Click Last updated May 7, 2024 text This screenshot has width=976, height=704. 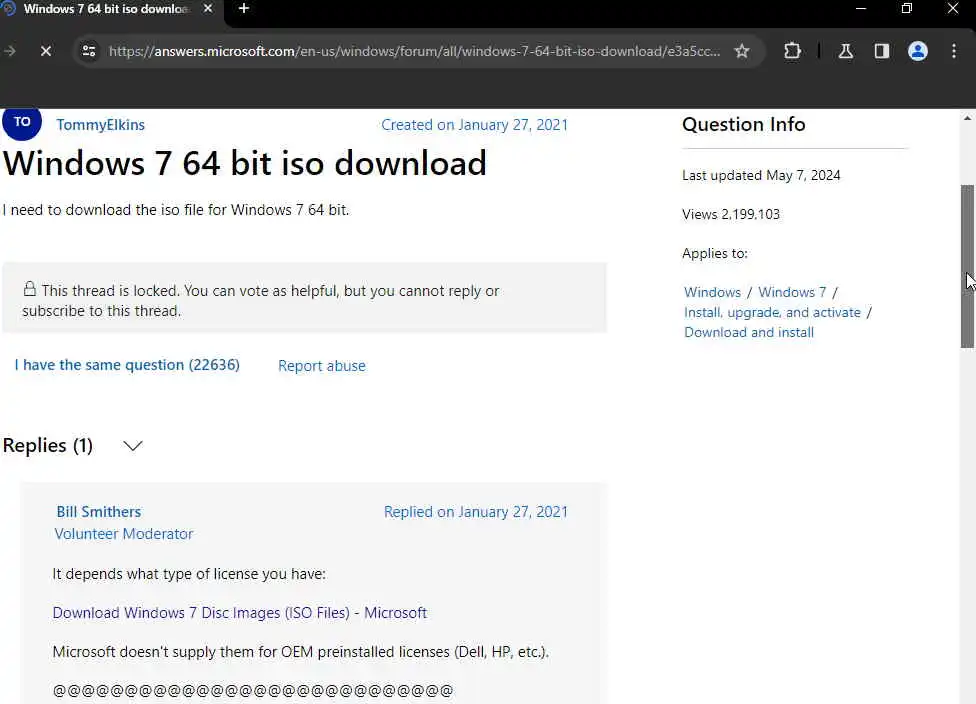pos(761,176)
